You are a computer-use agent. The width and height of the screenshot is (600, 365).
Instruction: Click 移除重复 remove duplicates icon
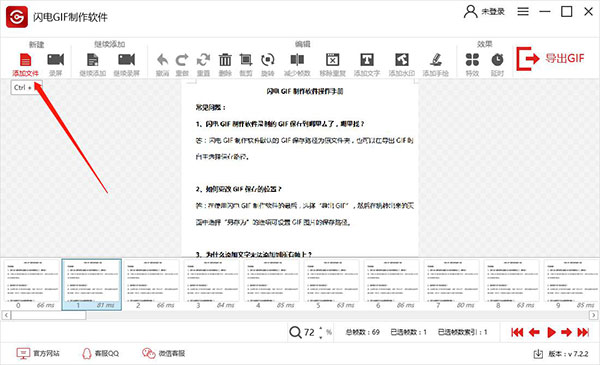pos(333,60)
